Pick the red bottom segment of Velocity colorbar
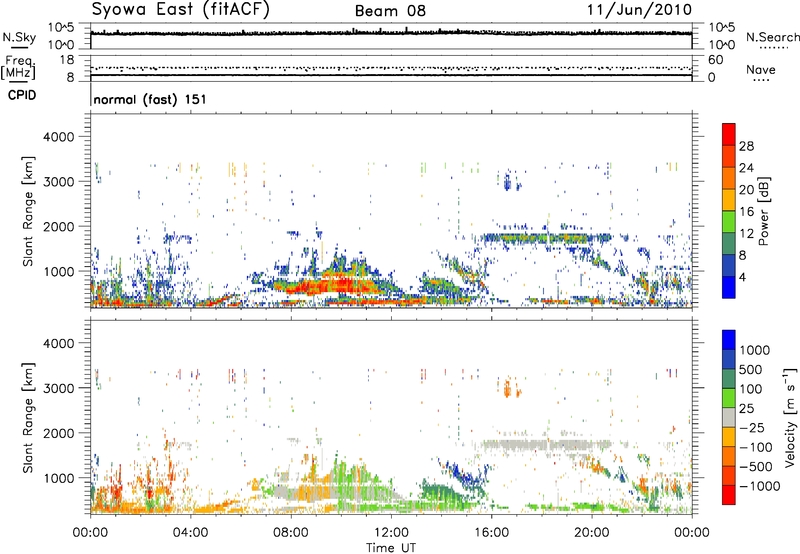The image size is (800, 554). (x=729, y=494)
